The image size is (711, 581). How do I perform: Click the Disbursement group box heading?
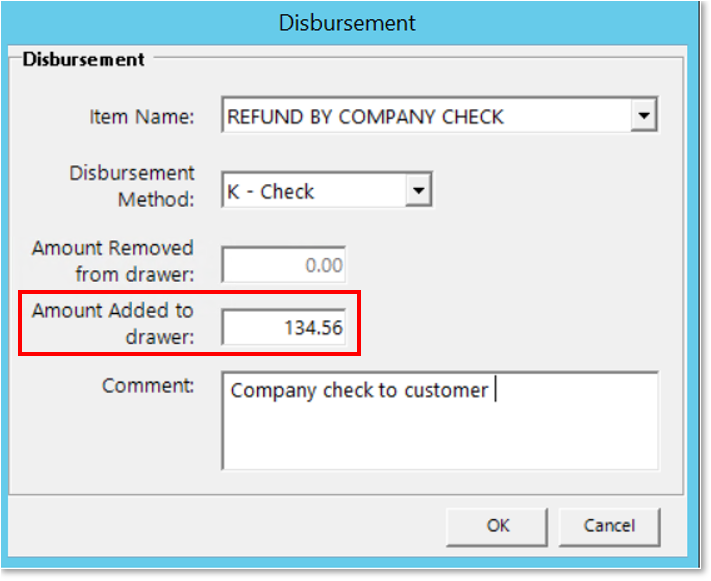click(83, 59)
